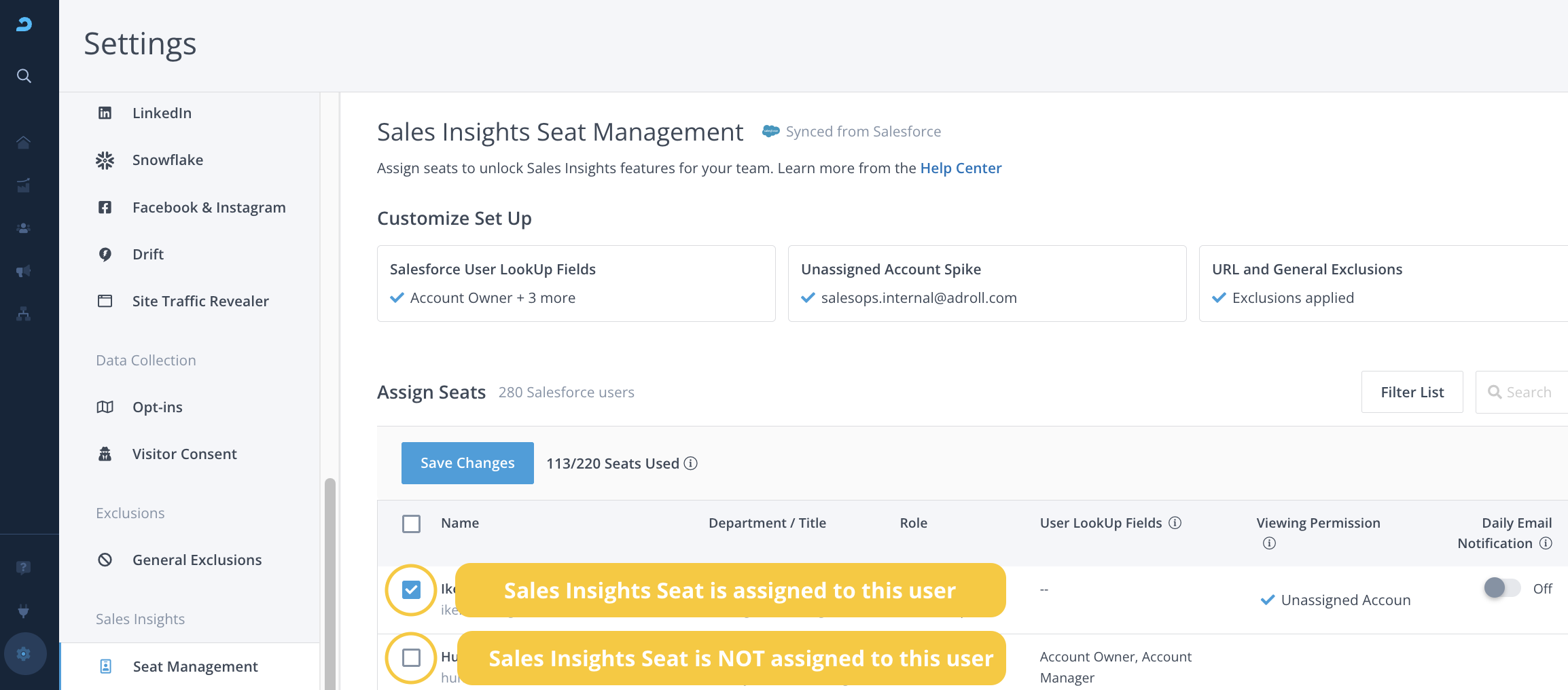Open Salesforce User LookUp Fields card
This screenshot has height=690, width=1568.
click(575, 283)
